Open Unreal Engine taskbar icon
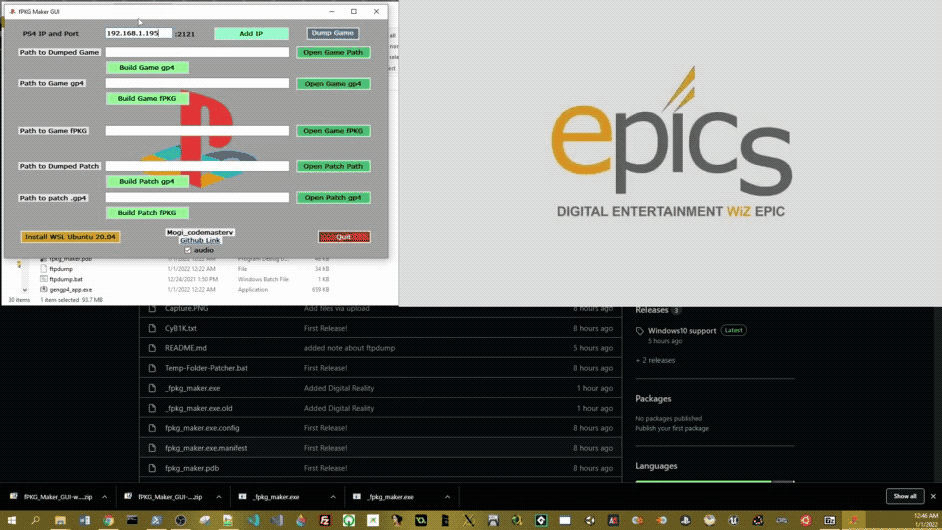This screenshot has height=530, width=942. point(733,520)
